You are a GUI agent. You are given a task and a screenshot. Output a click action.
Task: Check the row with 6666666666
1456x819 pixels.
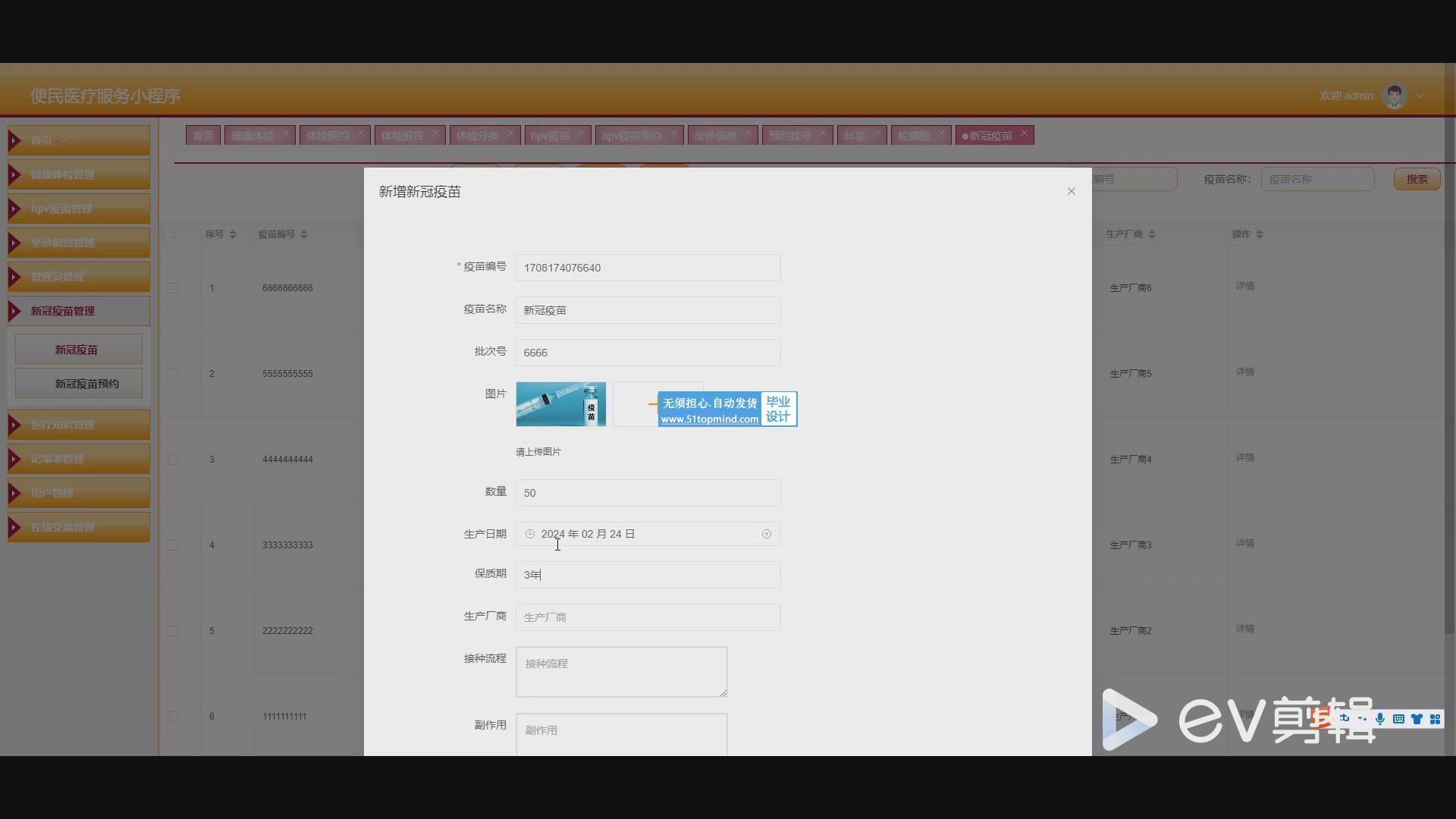pyautogui.click(x=173, y=288)
